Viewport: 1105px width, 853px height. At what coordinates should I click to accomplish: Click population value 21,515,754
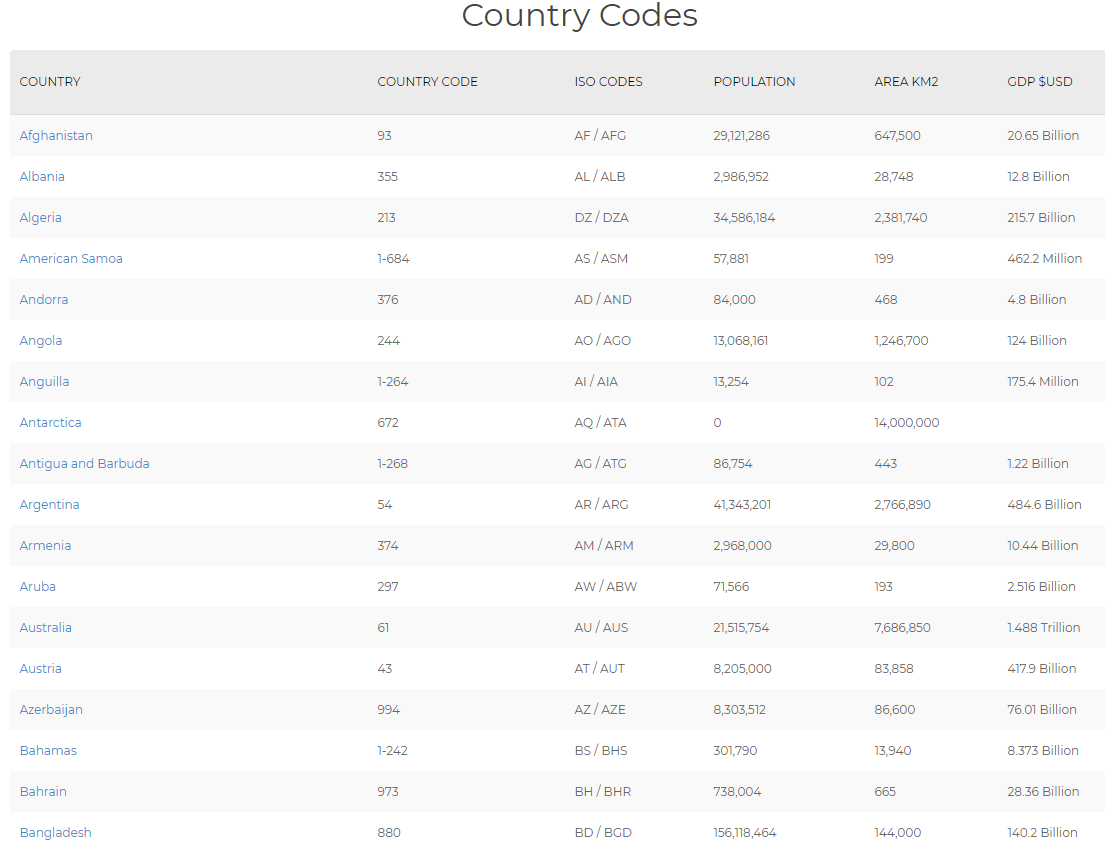[x=741, y=627]
